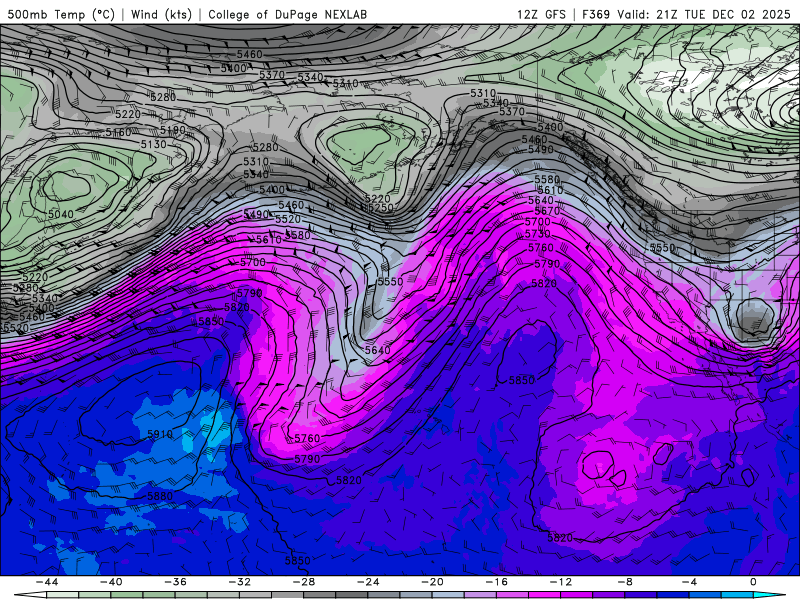This screenshot has height=600, width=800.
Task: Click the 5190 contour label
Action: 172,130
